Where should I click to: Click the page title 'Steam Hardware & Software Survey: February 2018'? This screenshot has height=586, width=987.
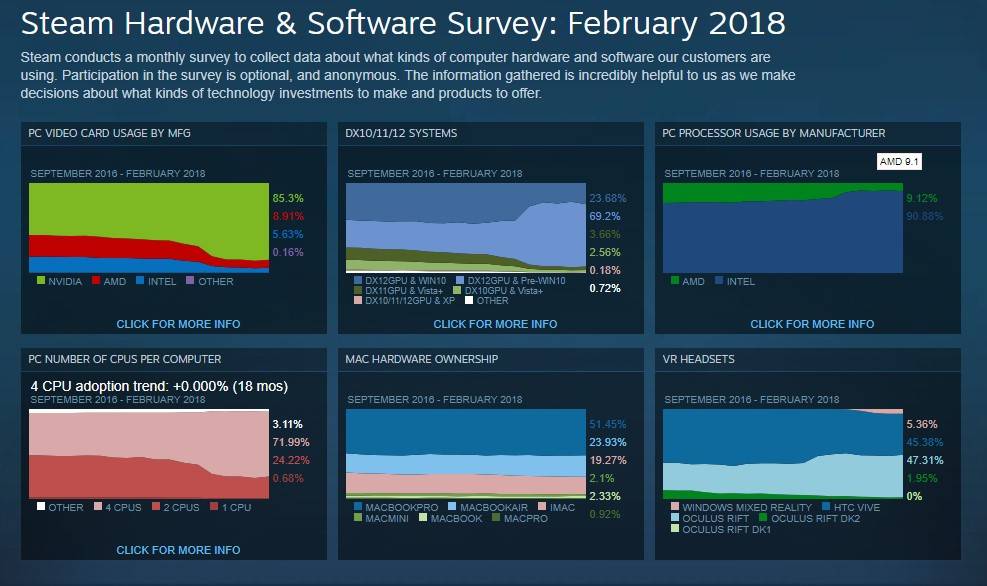403,23
